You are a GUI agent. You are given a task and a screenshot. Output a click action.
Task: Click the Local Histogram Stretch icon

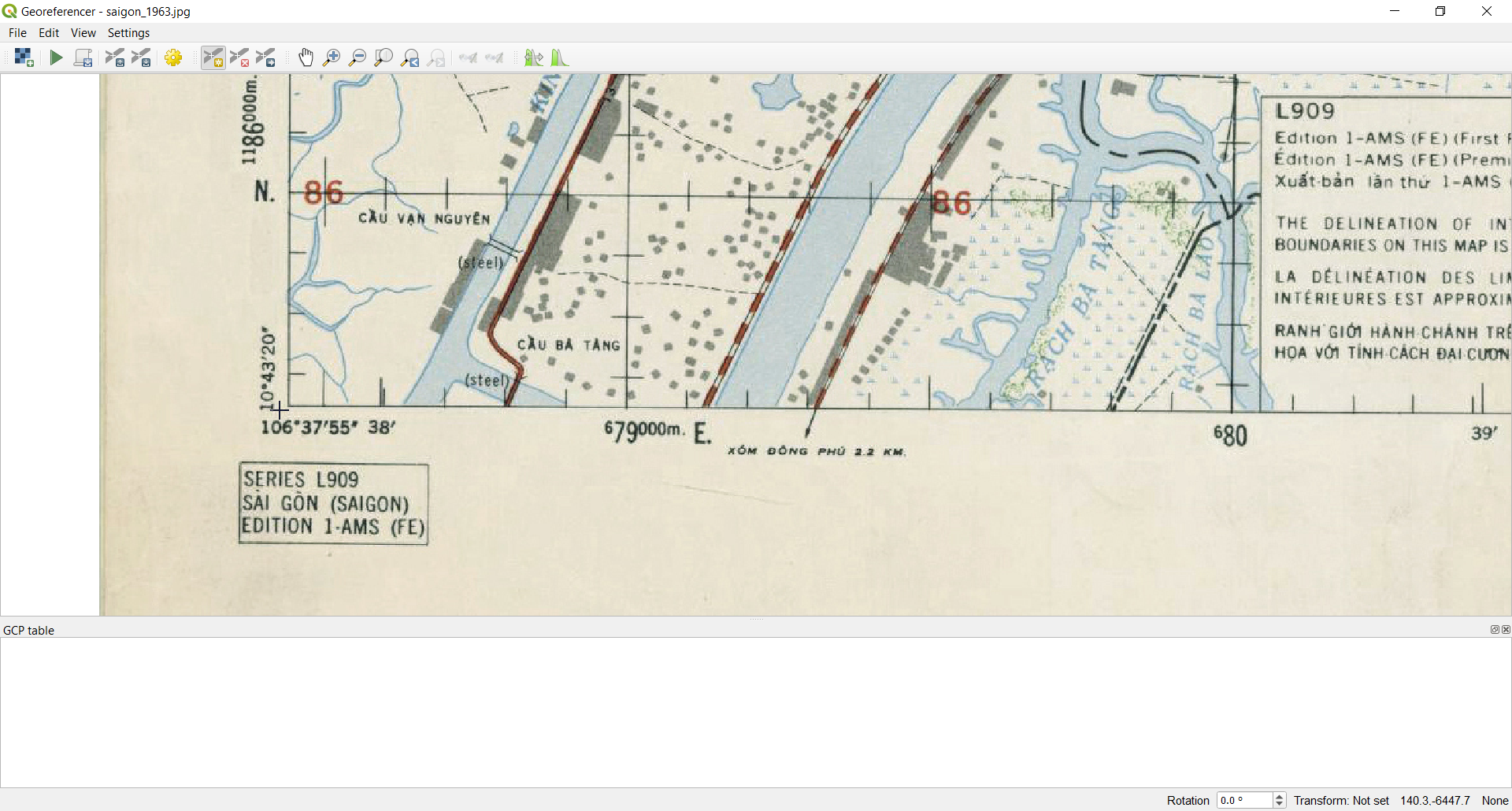tap(559, 57)
